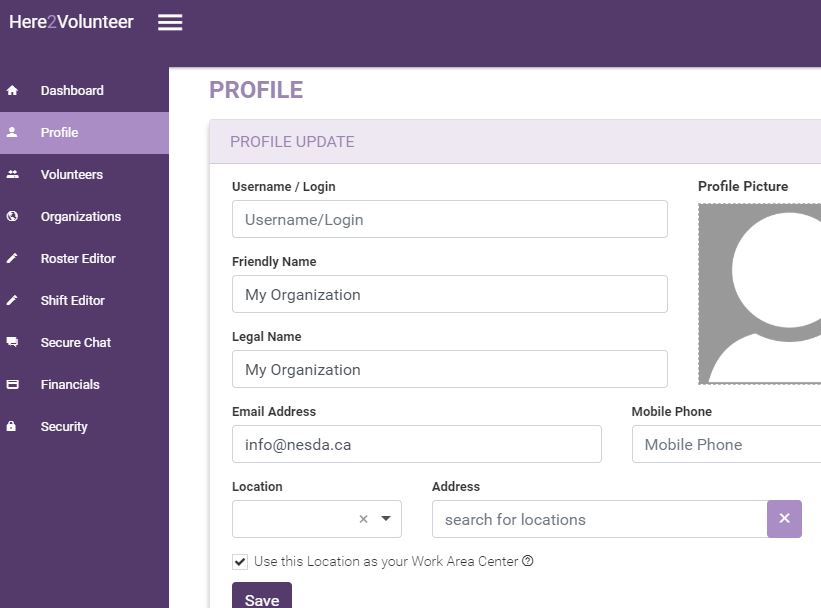The height and width of the screenshot is (608, 821).
Task: Open the Shift Editor menu item
Action: tap(70, 300)
